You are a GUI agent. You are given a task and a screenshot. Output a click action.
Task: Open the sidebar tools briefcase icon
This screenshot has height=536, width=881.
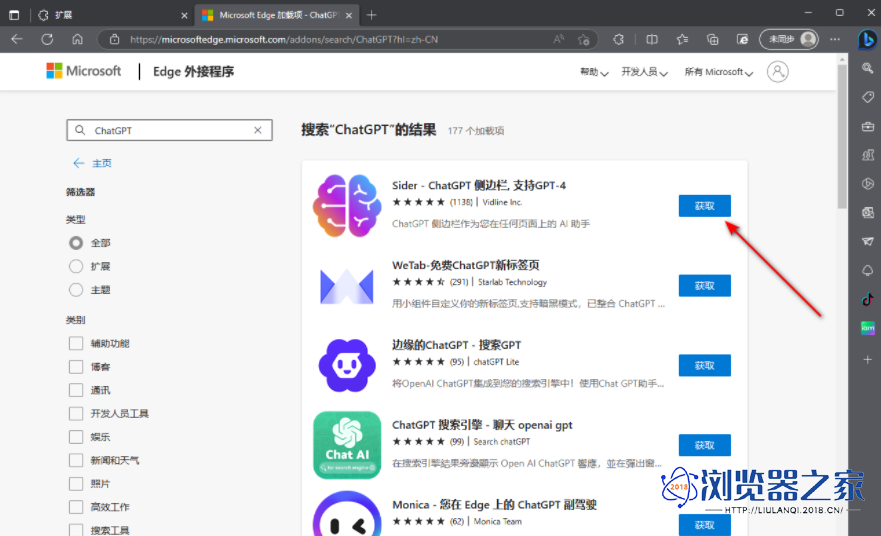[868, 126]
